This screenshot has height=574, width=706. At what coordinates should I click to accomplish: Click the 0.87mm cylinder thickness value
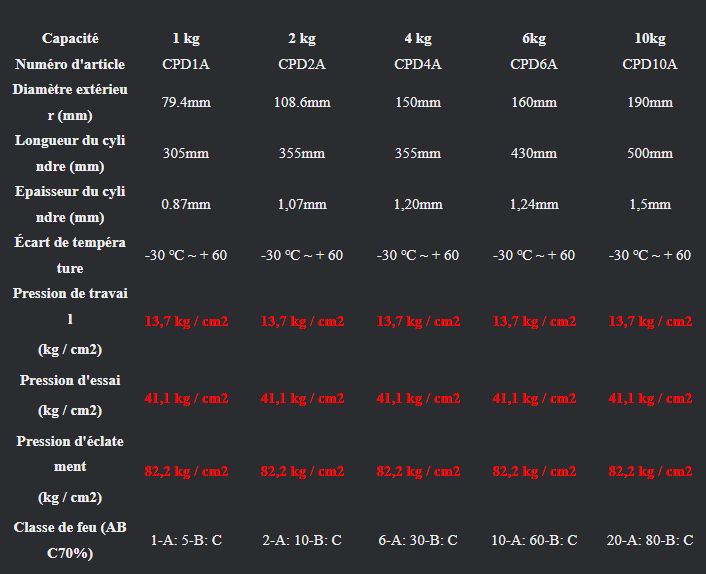pos(186,204)
